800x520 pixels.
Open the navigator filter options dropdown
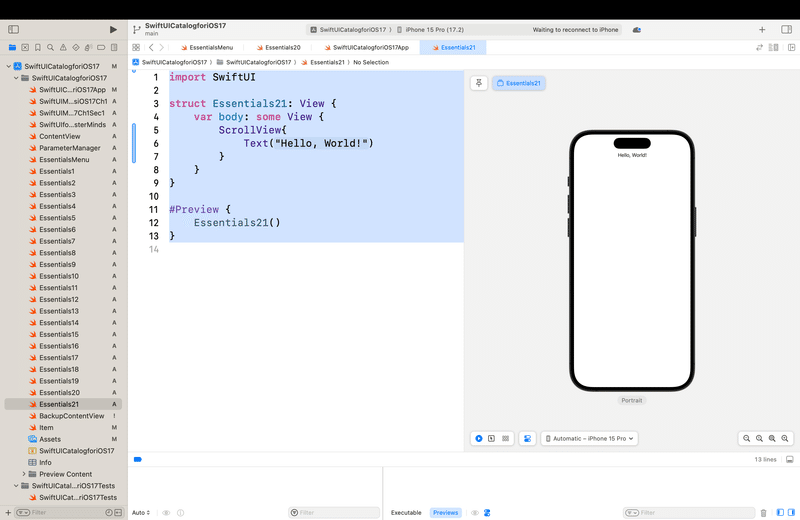(23, 512)
